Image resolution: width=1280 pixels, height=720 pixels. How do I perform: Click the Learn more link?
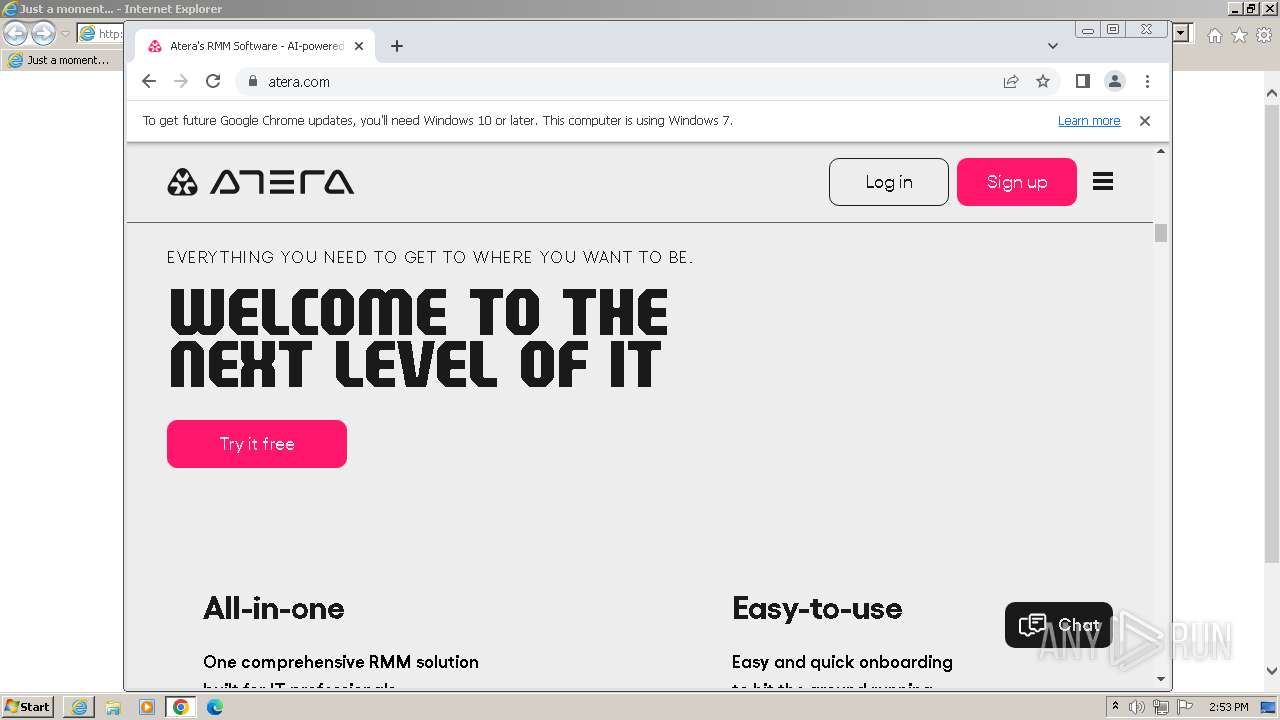pos(1089,121)
